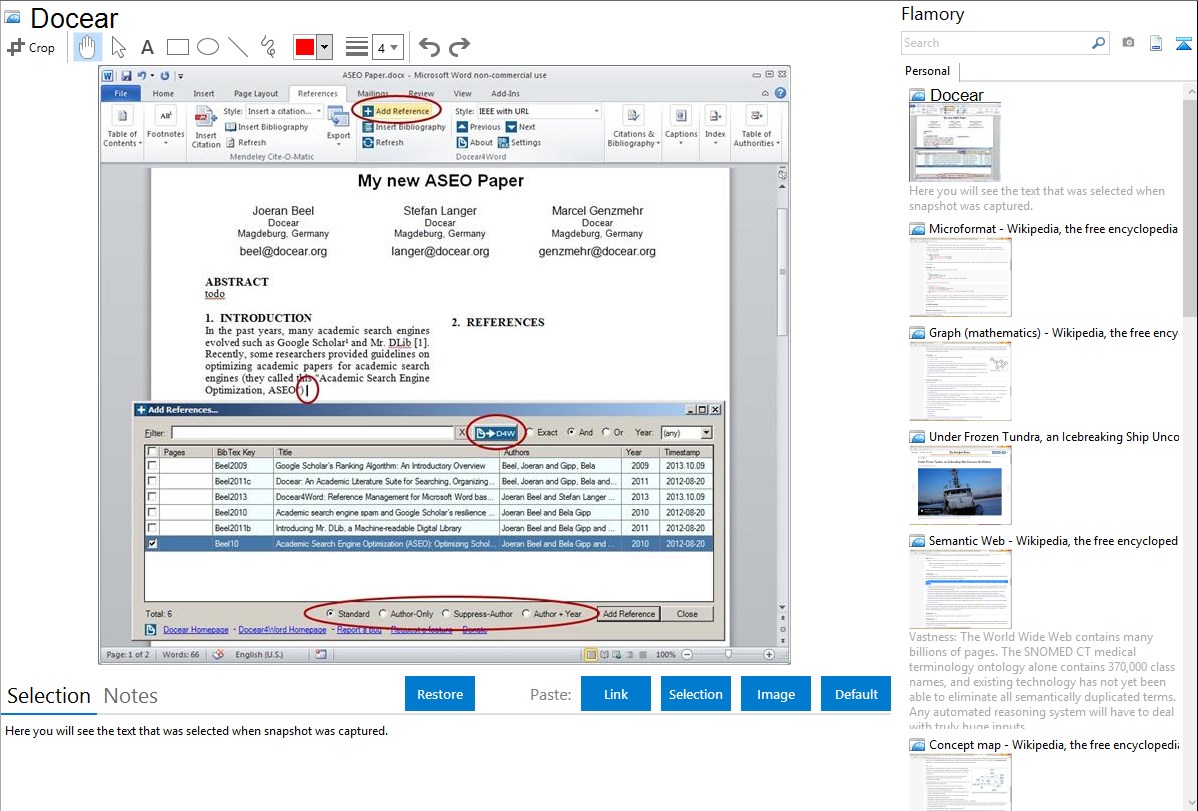Select the Or filter radio button
The image size is (1198, 811).
point(606,433)
